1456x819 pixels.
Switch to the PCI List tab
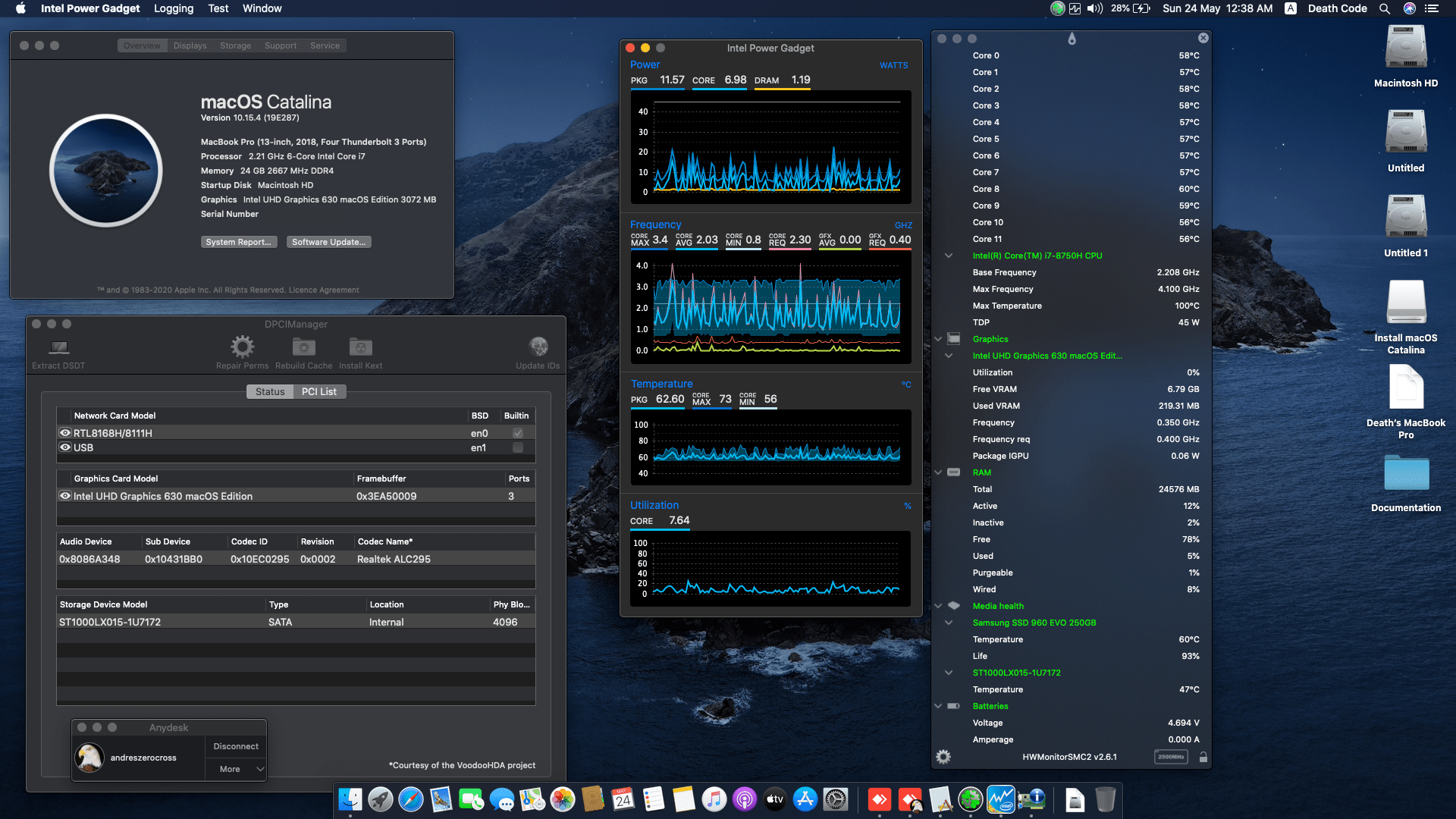[319, 391]
